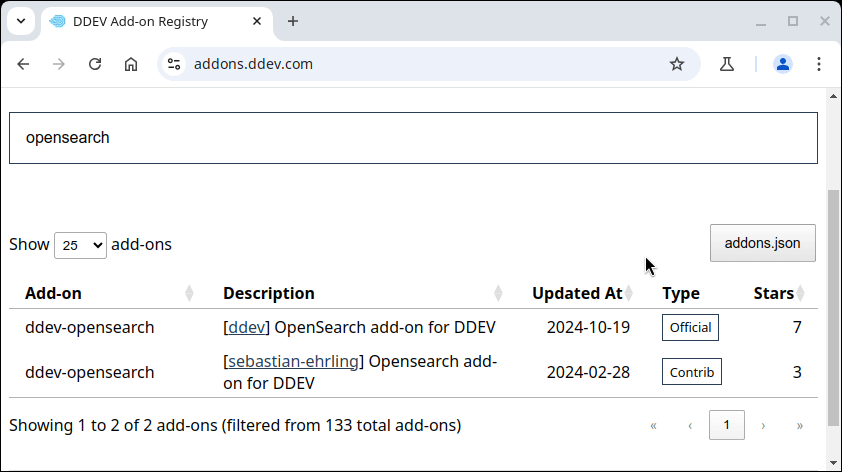The width and height of the screenshot is (842, 472).
Task: Open the user profile avatar icon
Action: 782,64
